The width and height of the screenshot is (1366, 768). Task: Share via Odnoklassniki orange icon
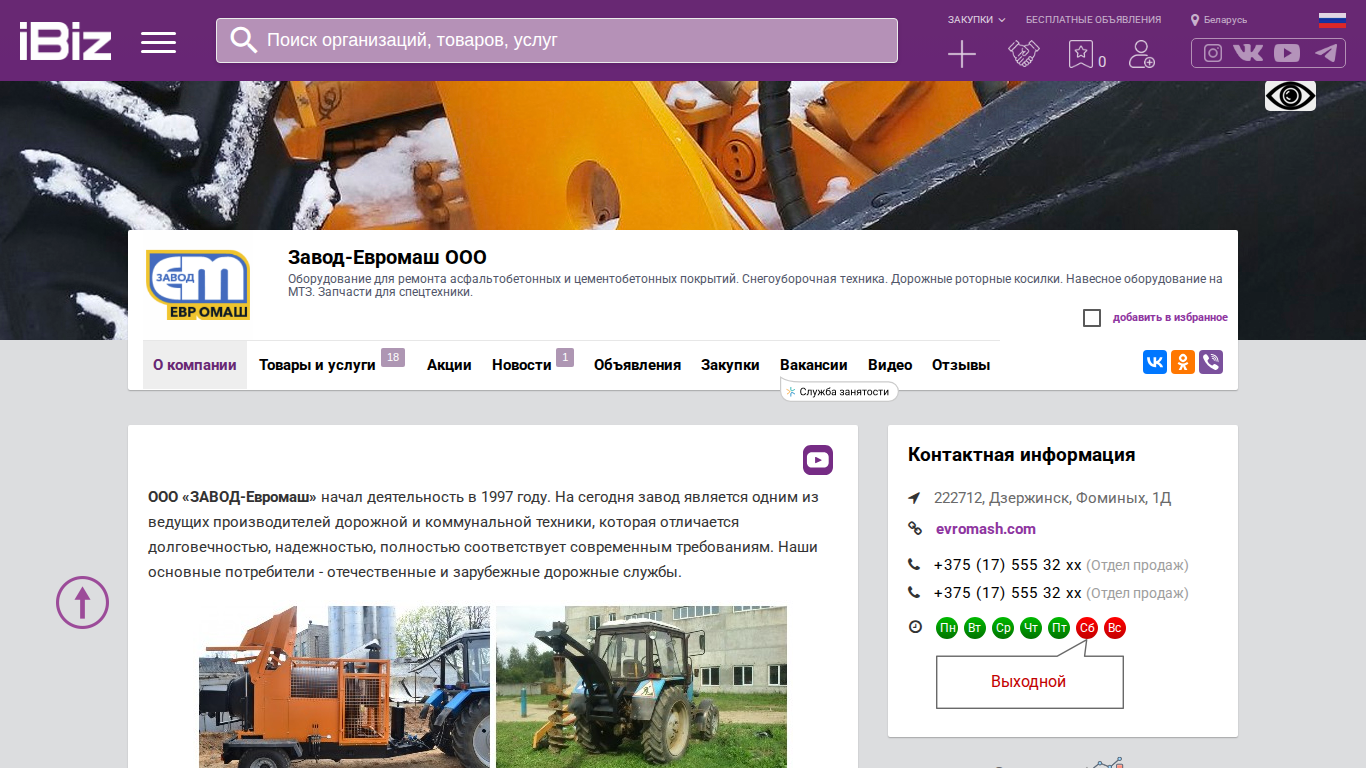[1183, 362]
